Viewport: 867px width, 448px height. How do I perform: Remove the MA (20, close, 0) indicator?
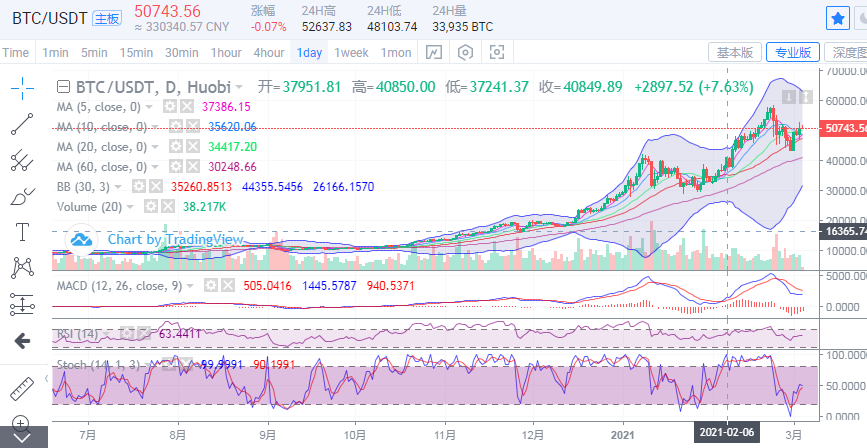[192, 147]
